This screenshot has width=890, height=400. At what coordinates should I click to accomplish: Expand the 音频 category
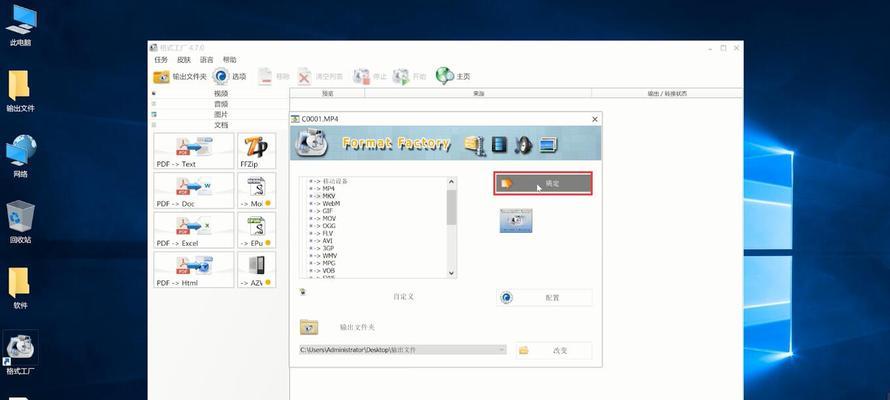(x=221, y=104)
